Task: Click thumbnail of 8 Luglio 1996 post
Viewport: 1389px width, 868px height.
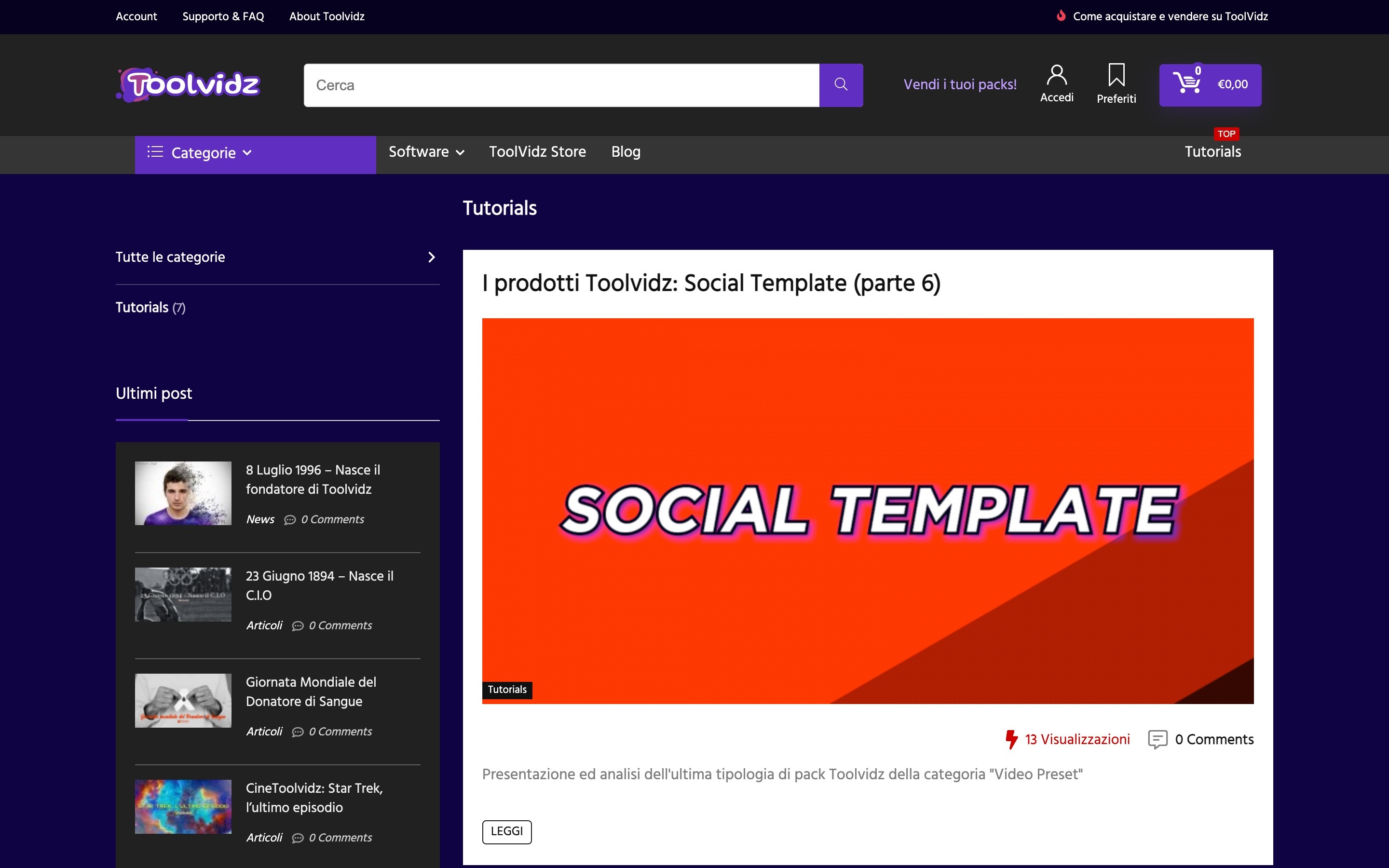Action: pos(183,493)
